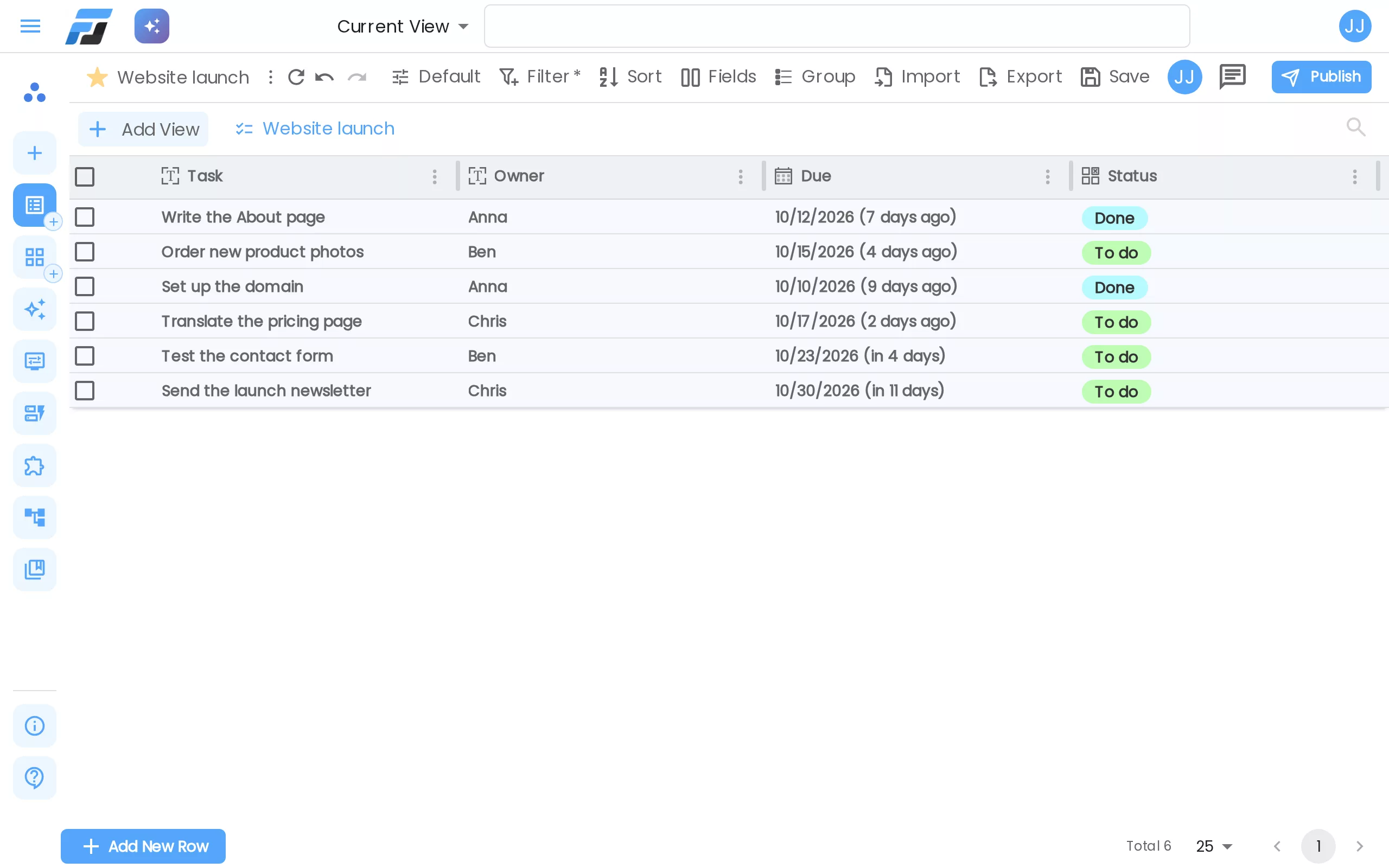
Task: Open the three-dot menu beside Website launch title
Action: click(x=270, y=77)
